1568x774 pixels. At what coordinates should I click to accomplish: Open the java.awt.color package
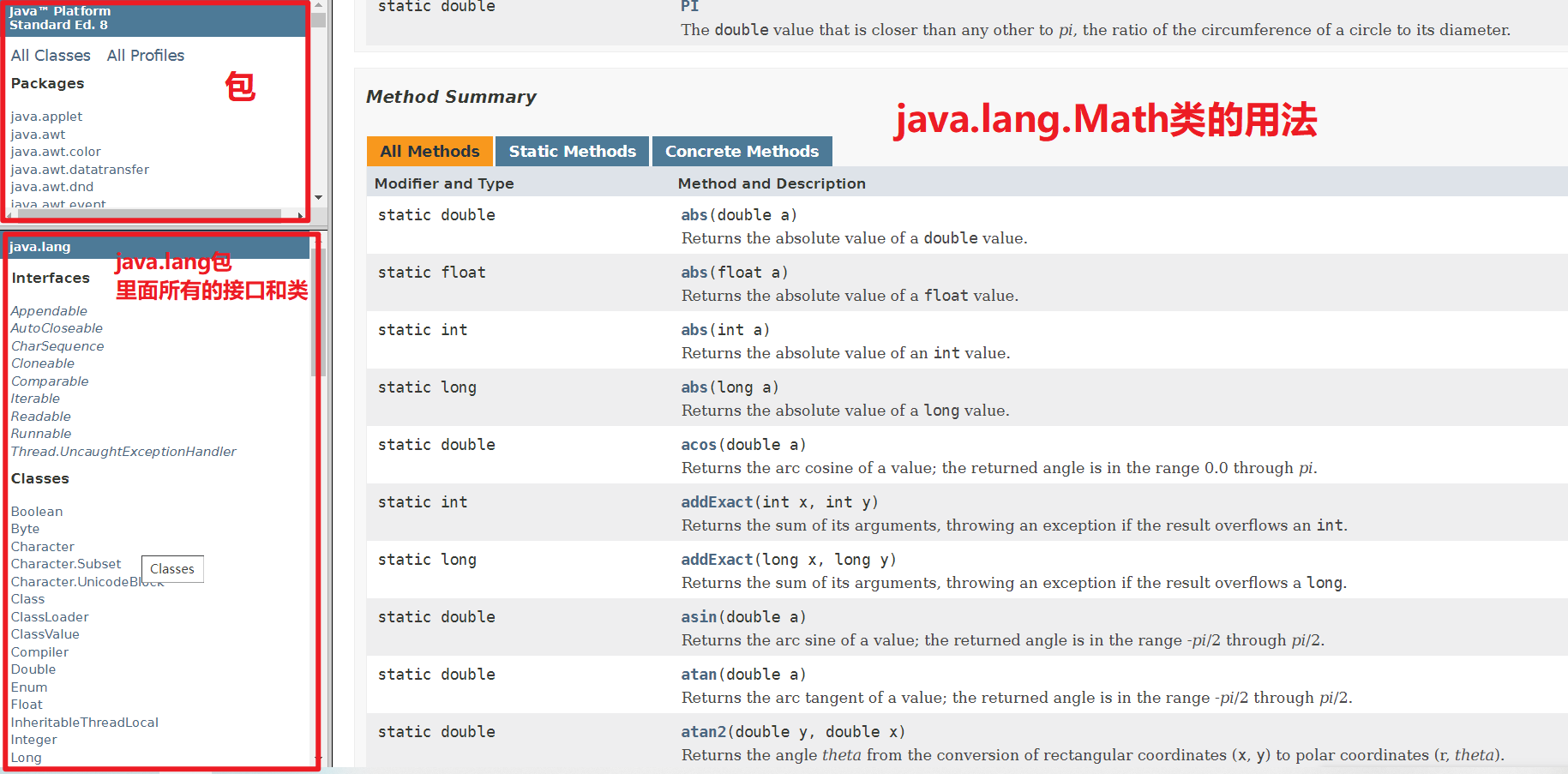pos(56,152)
